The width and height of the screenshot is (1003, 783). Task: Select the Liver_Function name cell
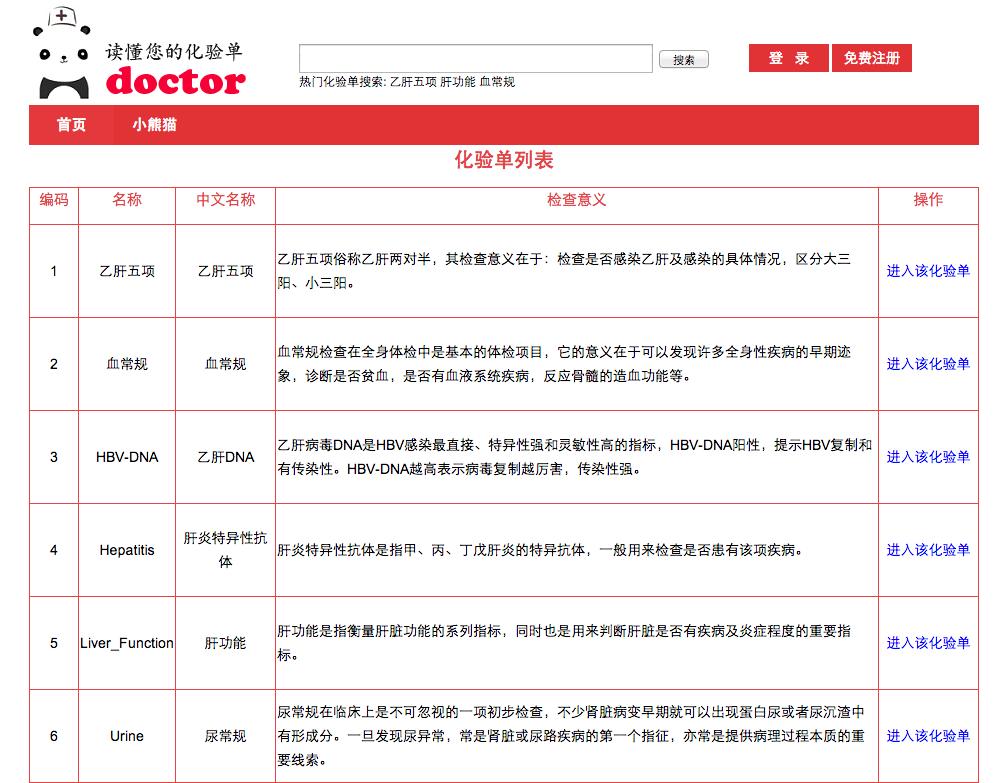pos(127,643)
